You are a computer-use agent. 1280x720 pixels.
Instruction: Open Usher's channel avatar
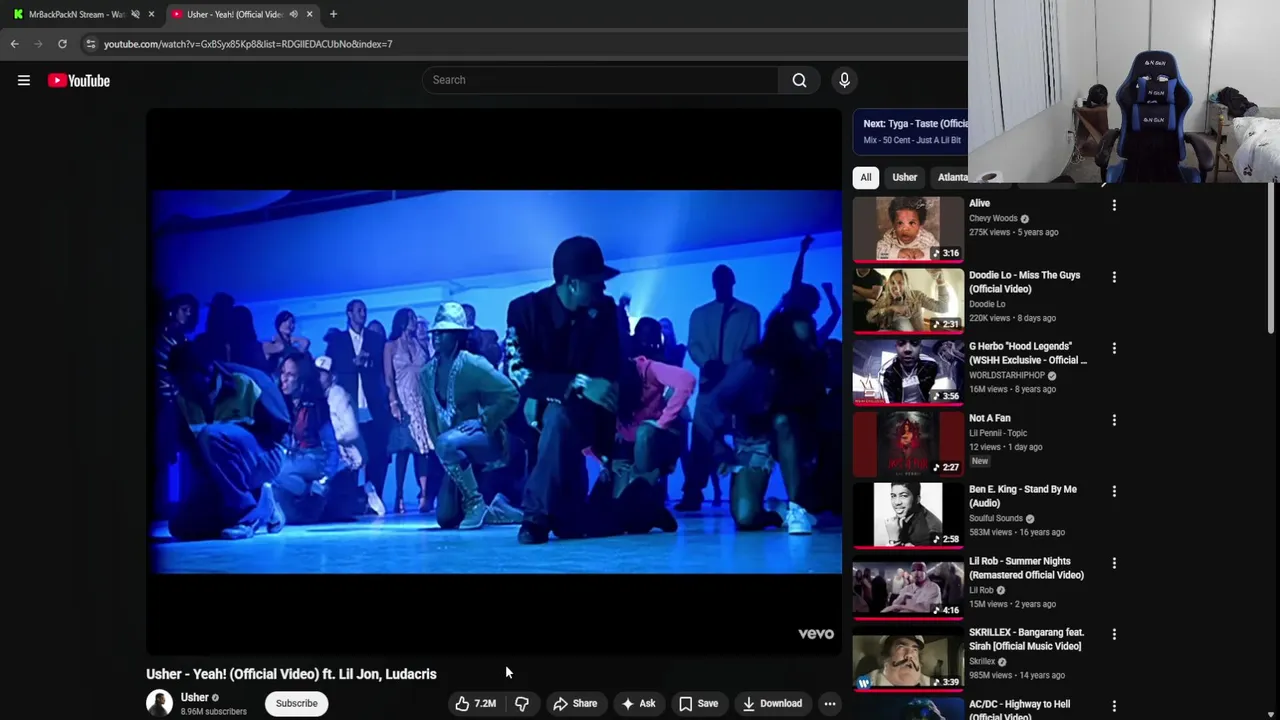pyautogui.click(x=159, y=703)
